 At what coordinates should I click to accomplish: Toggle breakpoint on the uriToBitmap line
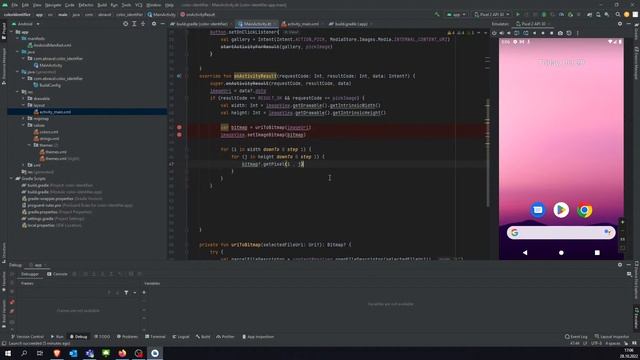tap(179, 127)
